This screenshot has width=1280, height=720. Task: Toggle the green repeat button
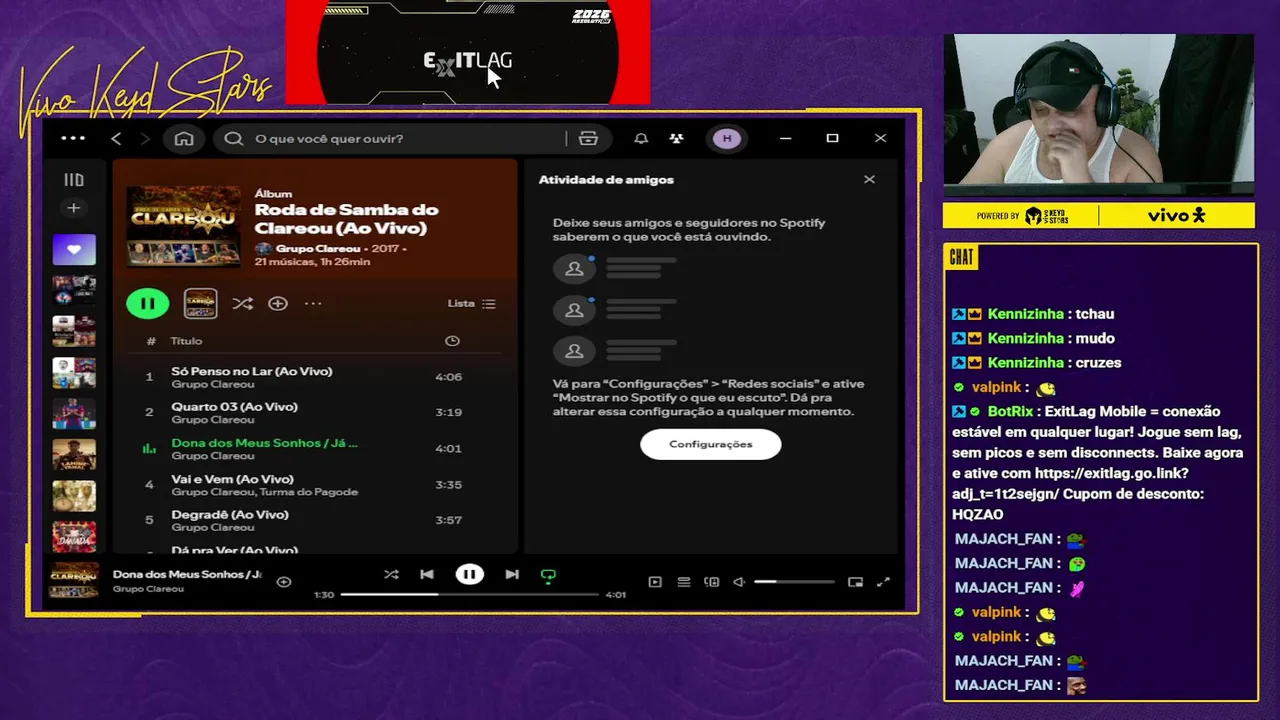click(x=548, y=575)
